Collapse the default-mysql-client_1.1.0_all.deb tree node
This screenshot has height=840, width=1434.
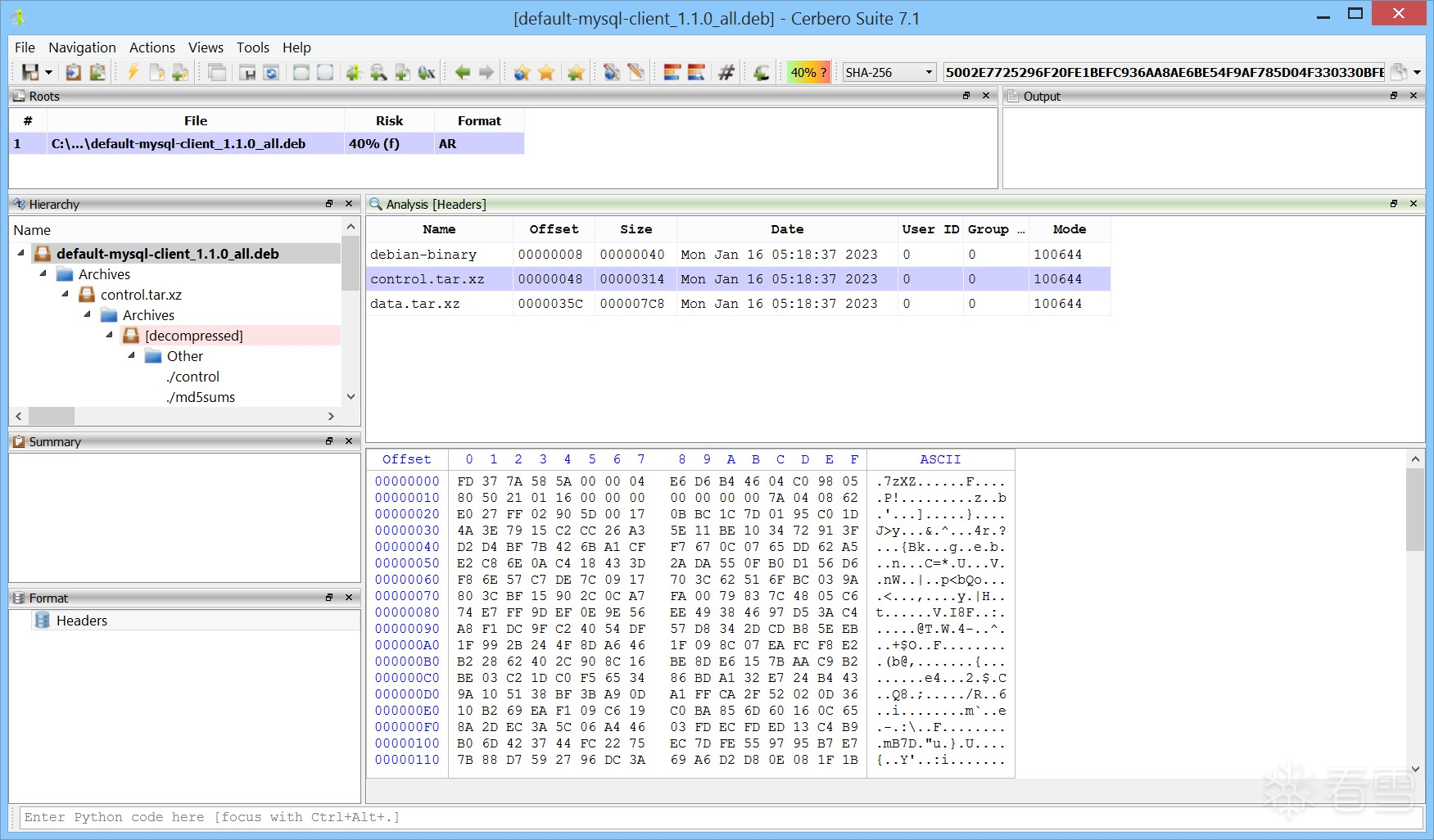point(21,253)
